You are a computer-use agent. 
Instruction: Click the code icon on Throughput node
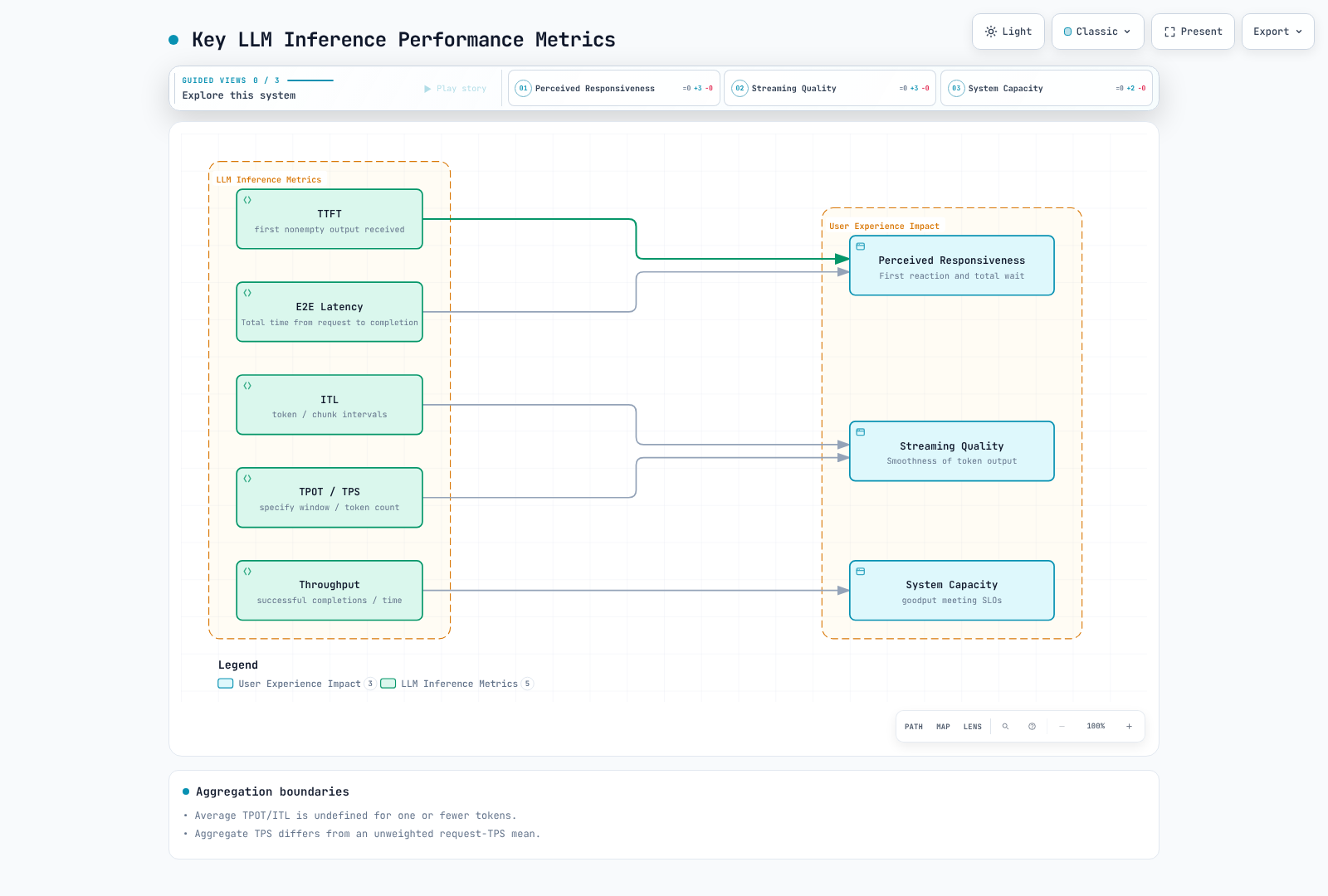[x=247, y=572]
